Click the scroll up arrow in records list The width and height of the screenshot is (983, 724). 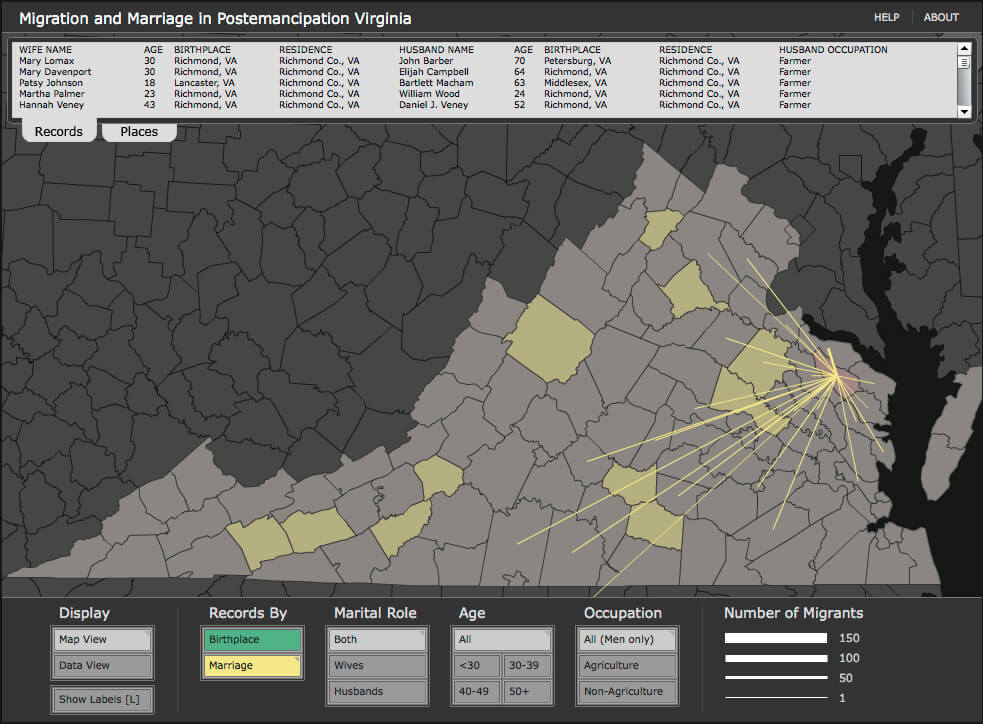[x=964, y=48]
